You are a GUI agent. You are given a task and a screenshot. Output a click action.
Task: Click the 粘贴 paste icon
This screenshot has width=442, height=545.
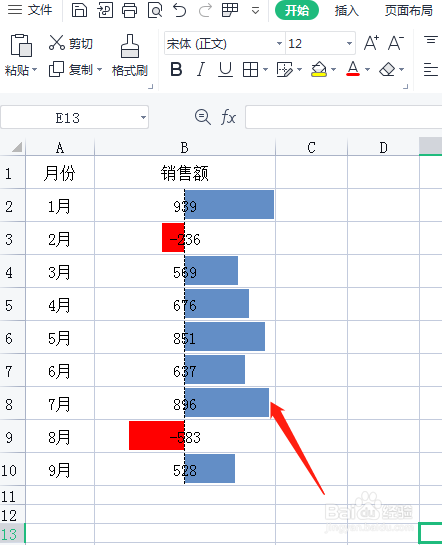coord(21,45)
